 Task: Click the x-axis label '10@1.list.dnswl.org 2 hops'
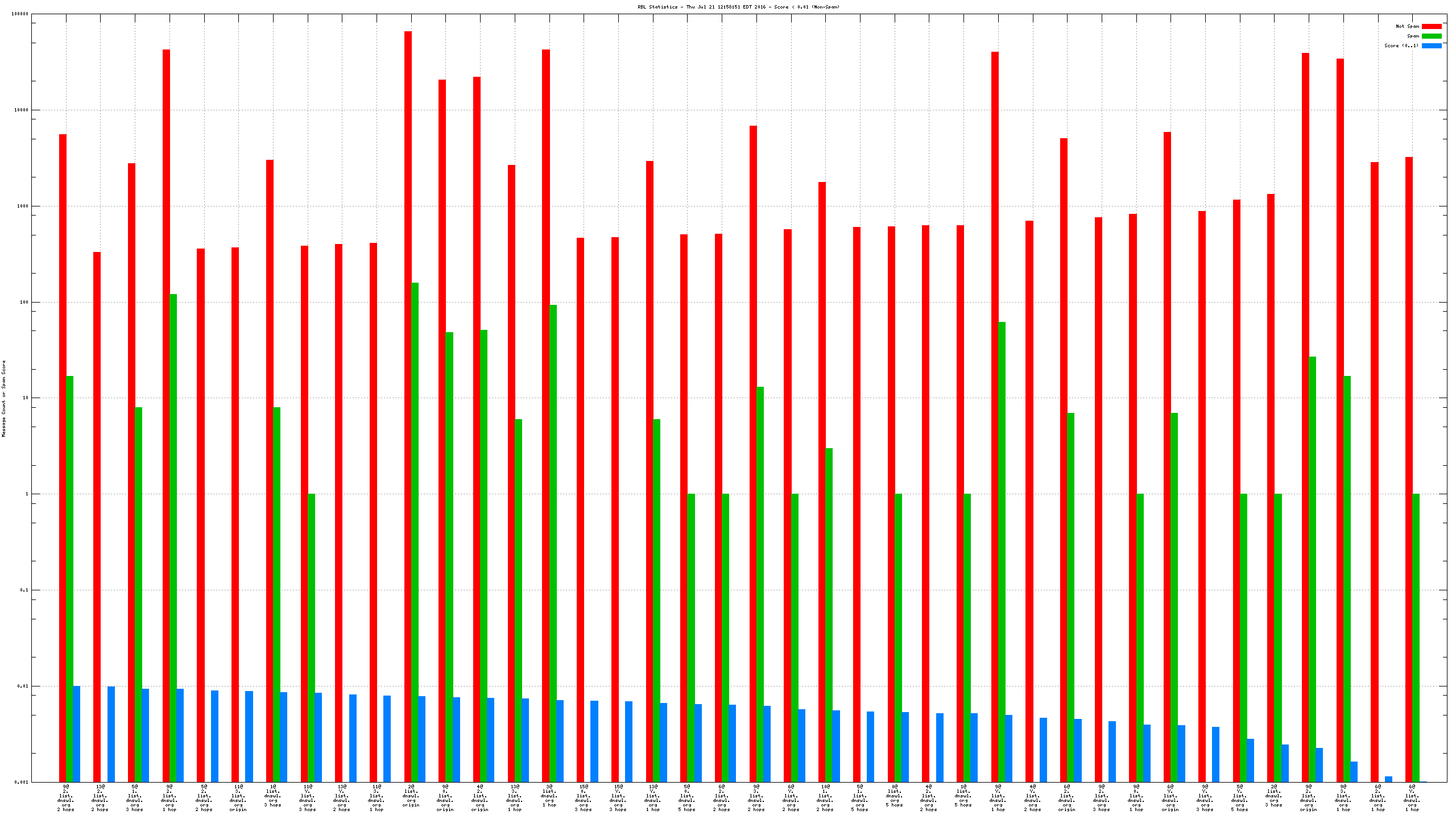pos(825,797)
